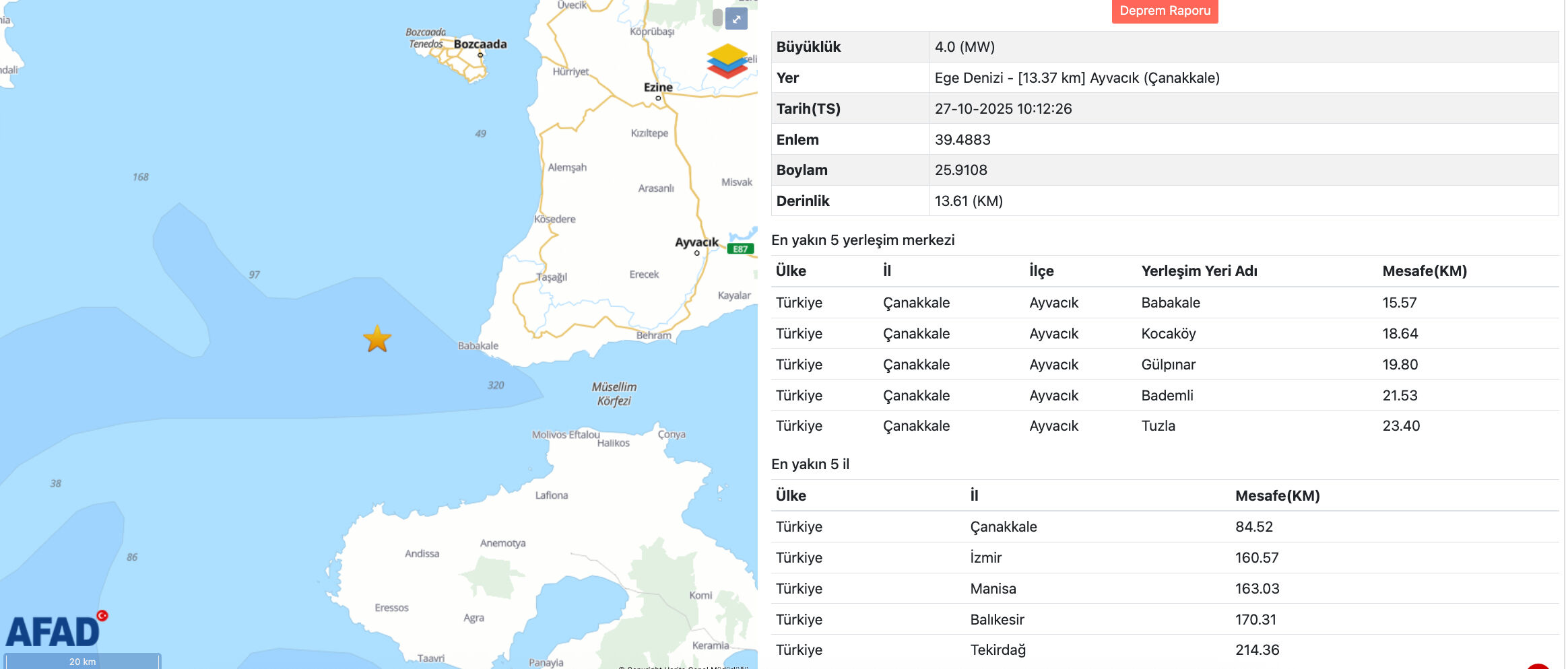The height and width of the screenshot is (669, 1568).
Task: Click the Yerleşim Yeri Adı column header
Action: pyautogui.click(x=1199, y=271)
